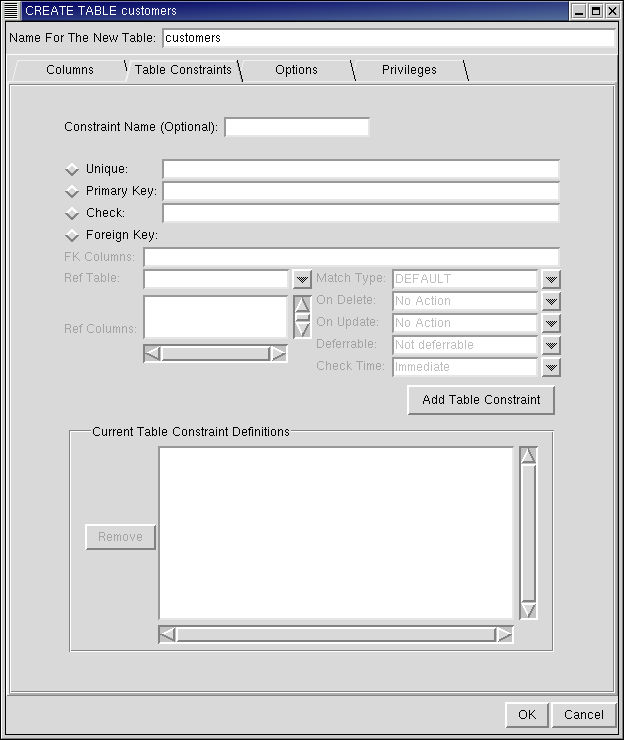Click Ref Columns scroll up arrow

point(302,304)
